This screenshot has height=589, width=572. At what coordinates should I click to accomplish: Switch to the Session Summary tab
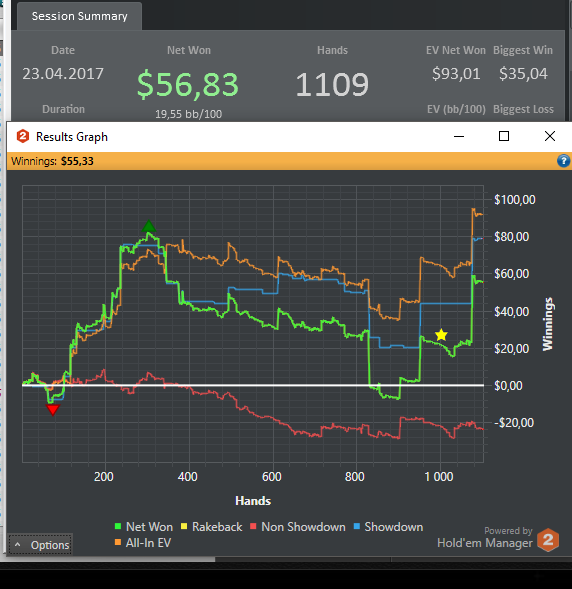pyautogui.click(x=80, y=16)
